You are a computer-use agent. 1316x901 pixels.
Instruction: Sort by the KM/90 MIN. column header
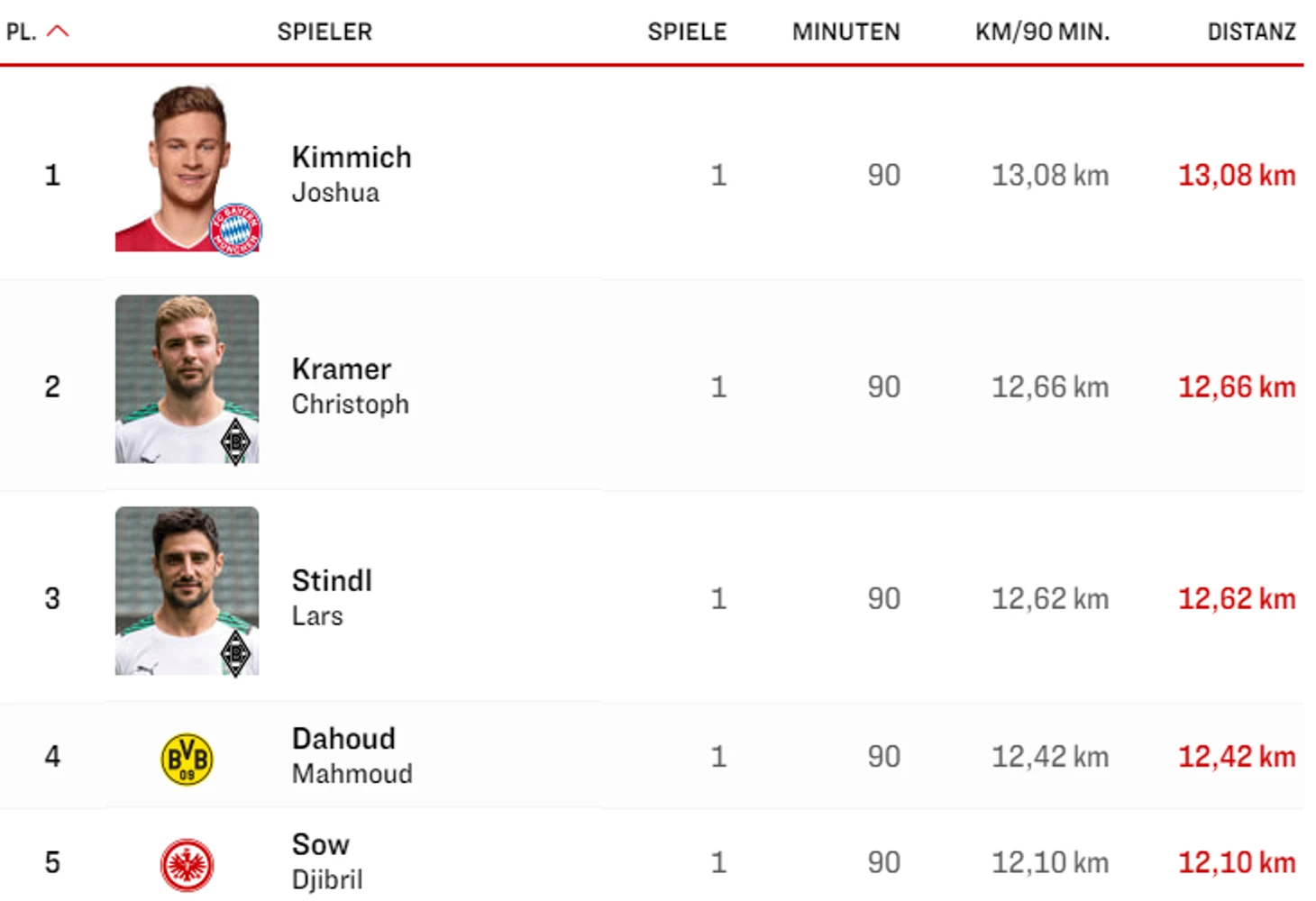[x=1043, y=32]
